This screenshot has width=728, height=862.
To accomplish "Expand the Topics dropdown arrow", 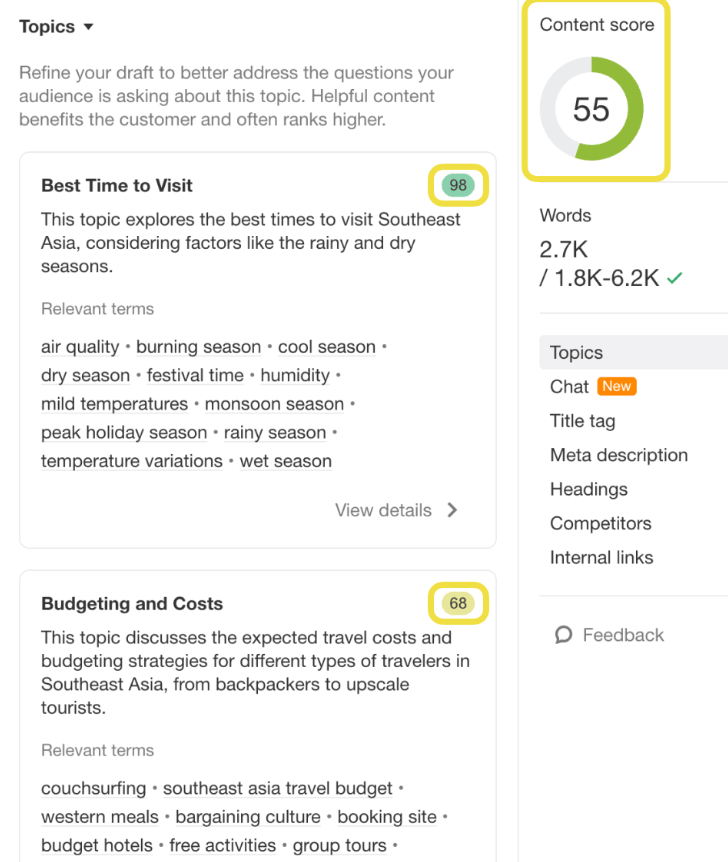I will click(x=89, y=26).
